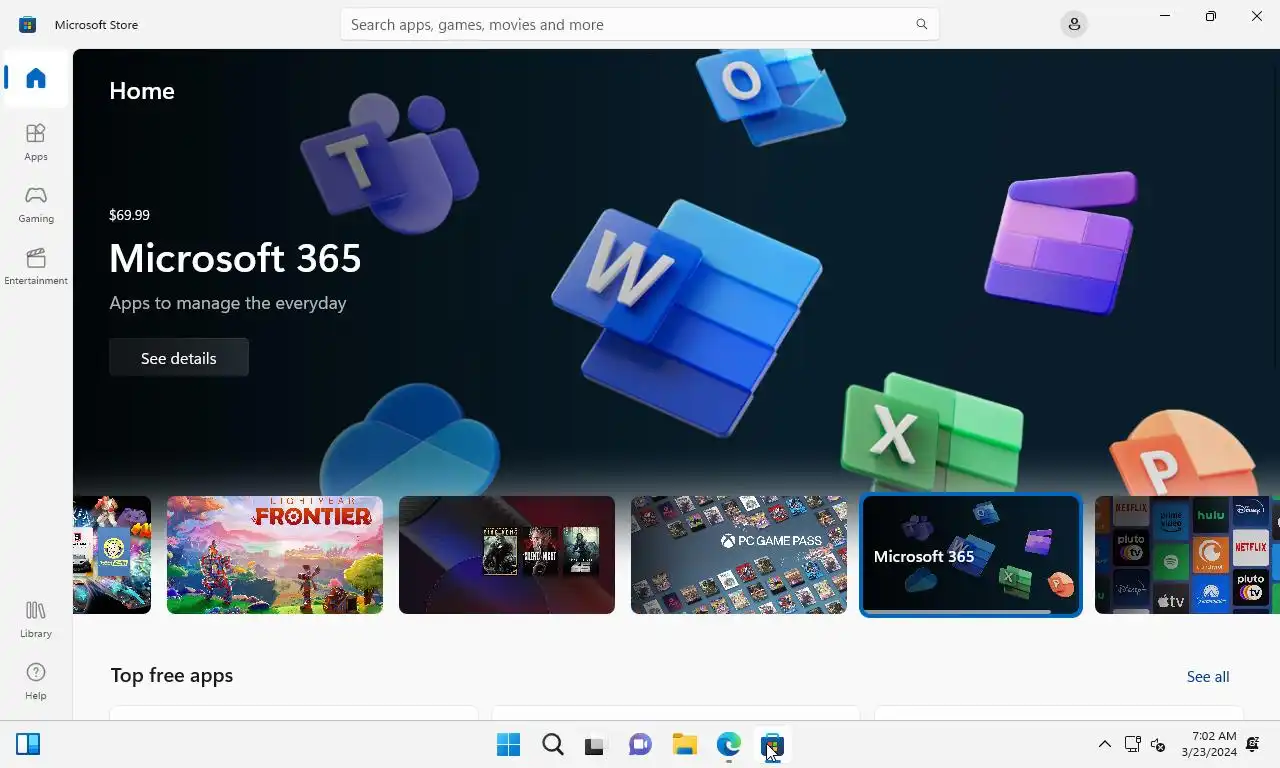Image resolution: width=1280 pixels, height=768 pixels.
Task: Open volume tray icon
Action: click(1158, 744)
